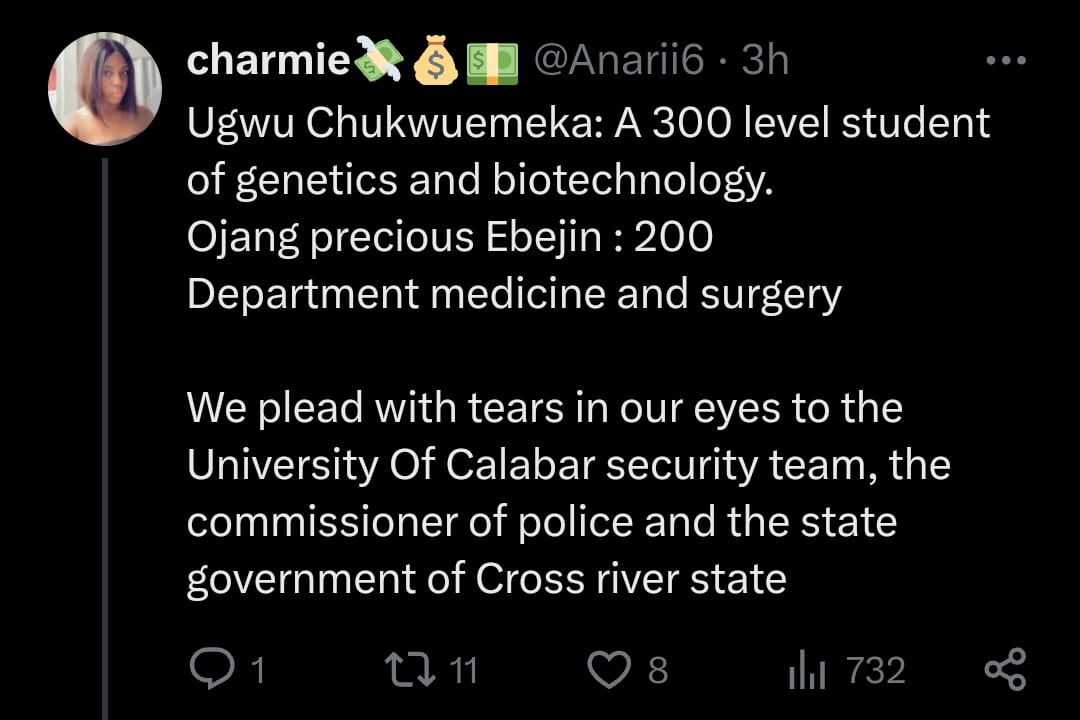1080x720 pixels.
Task: Click the dollar banknote emoji before the handle
Action: click(x=491, y=64)
